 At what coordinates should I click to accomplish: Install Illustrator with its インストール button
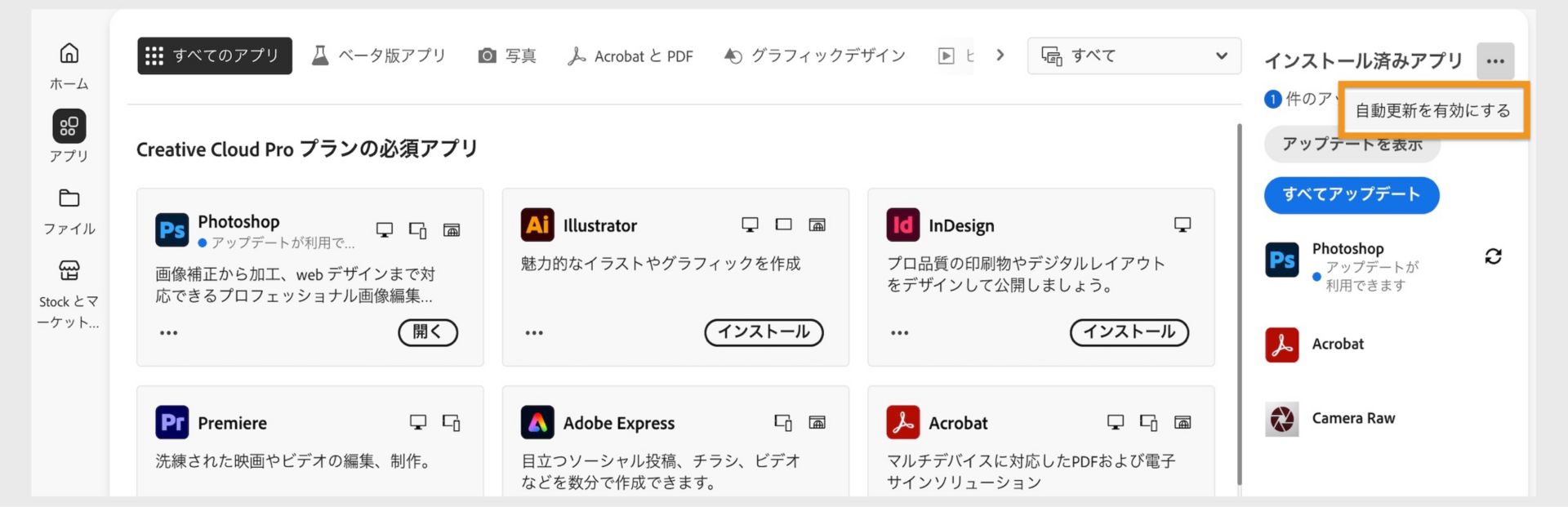[x=764, y=332]
